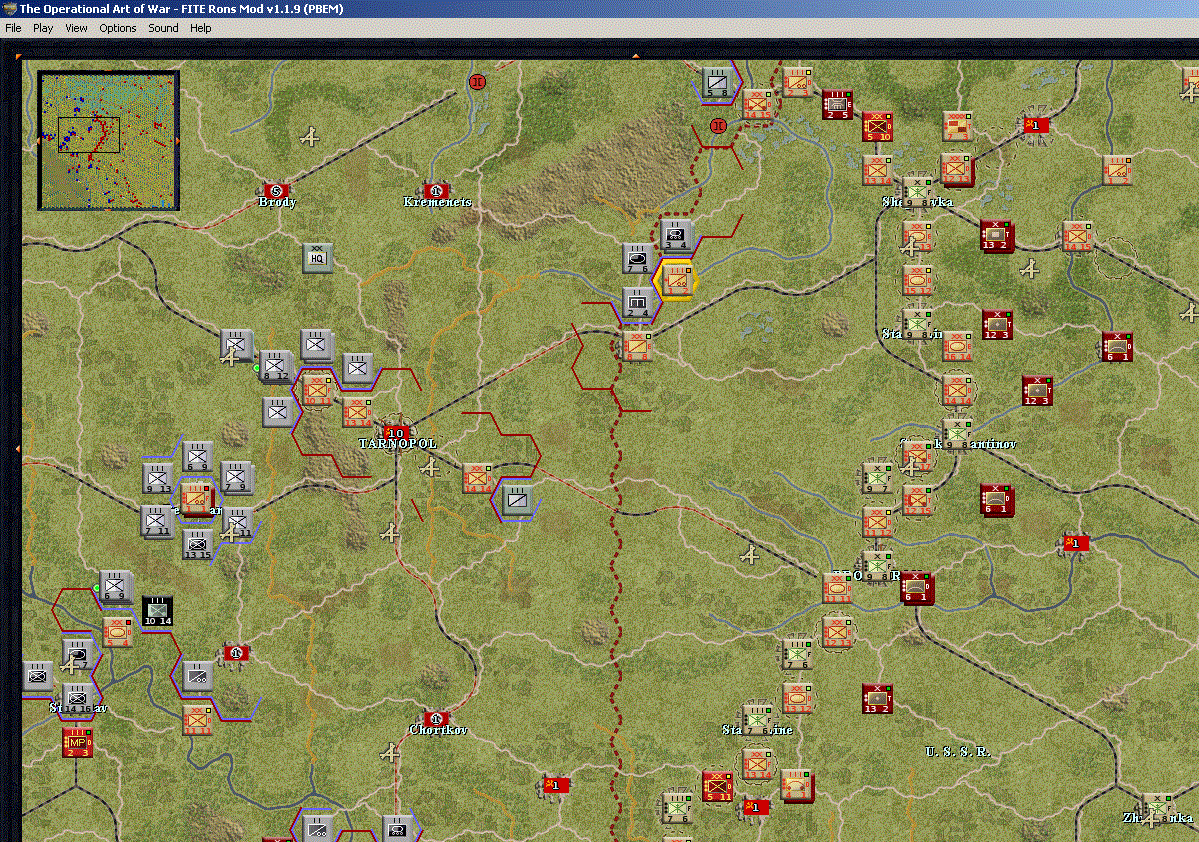
Task: Select the Soviet 16-14 armored unit
Action: tap(957, 346)
